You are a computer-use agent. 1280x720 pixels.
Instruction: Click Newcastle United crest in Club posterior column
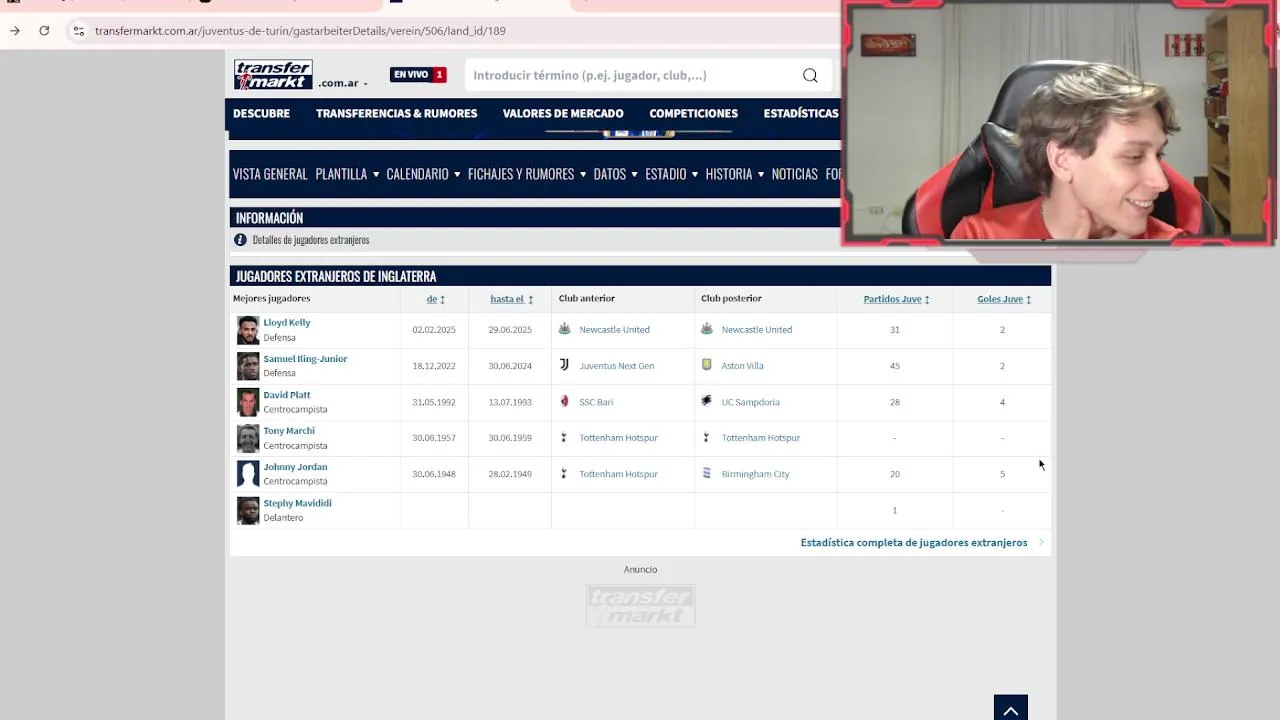click(707, 329)
